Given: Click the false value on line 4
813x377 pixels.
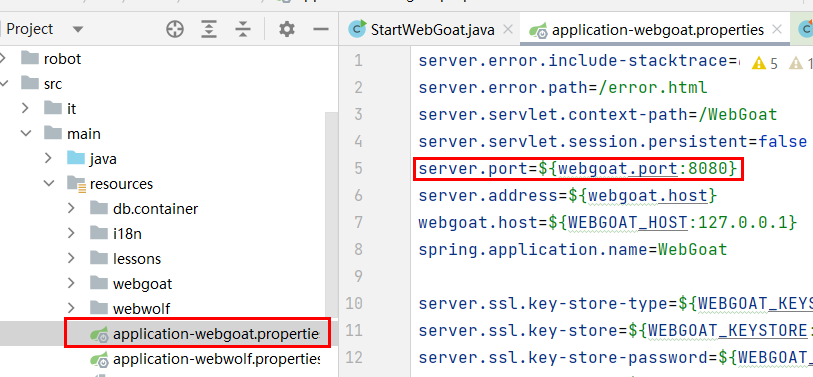Looking at the screenshot, I should click(x=782, y=142).
